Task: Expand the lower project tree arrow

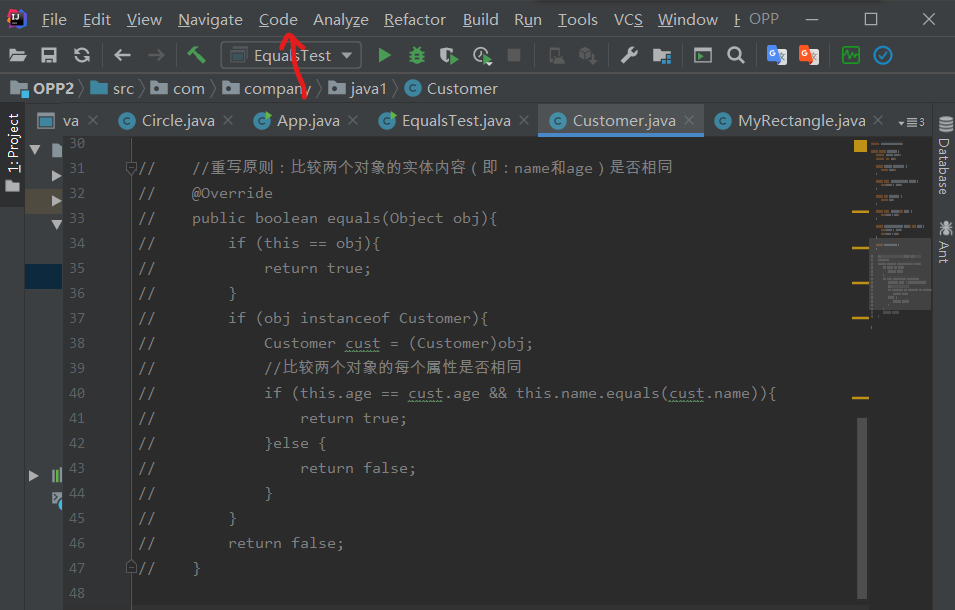Action: click(33, 475)
